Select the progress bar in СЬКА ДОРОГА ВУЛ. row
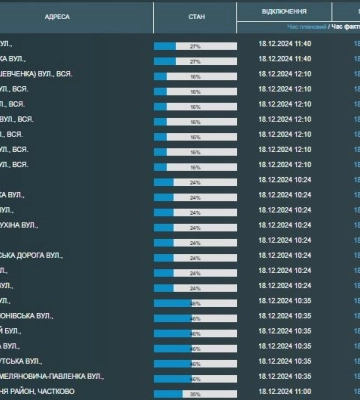 (195, 258)
